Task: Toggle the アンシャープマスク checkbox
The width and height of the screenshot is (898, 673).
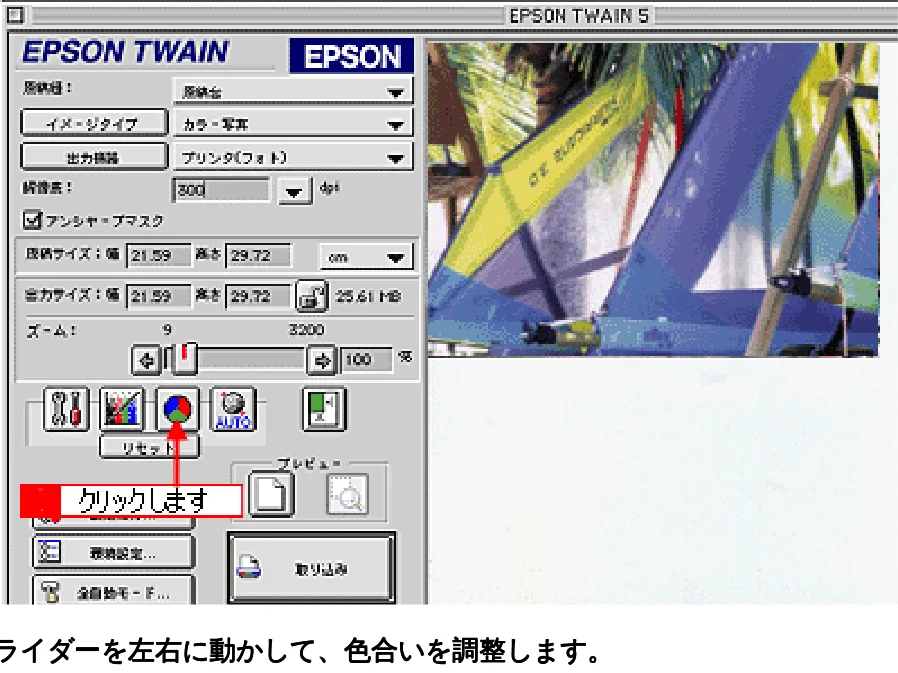Action: pyautogui.click(x=32, y=219)
